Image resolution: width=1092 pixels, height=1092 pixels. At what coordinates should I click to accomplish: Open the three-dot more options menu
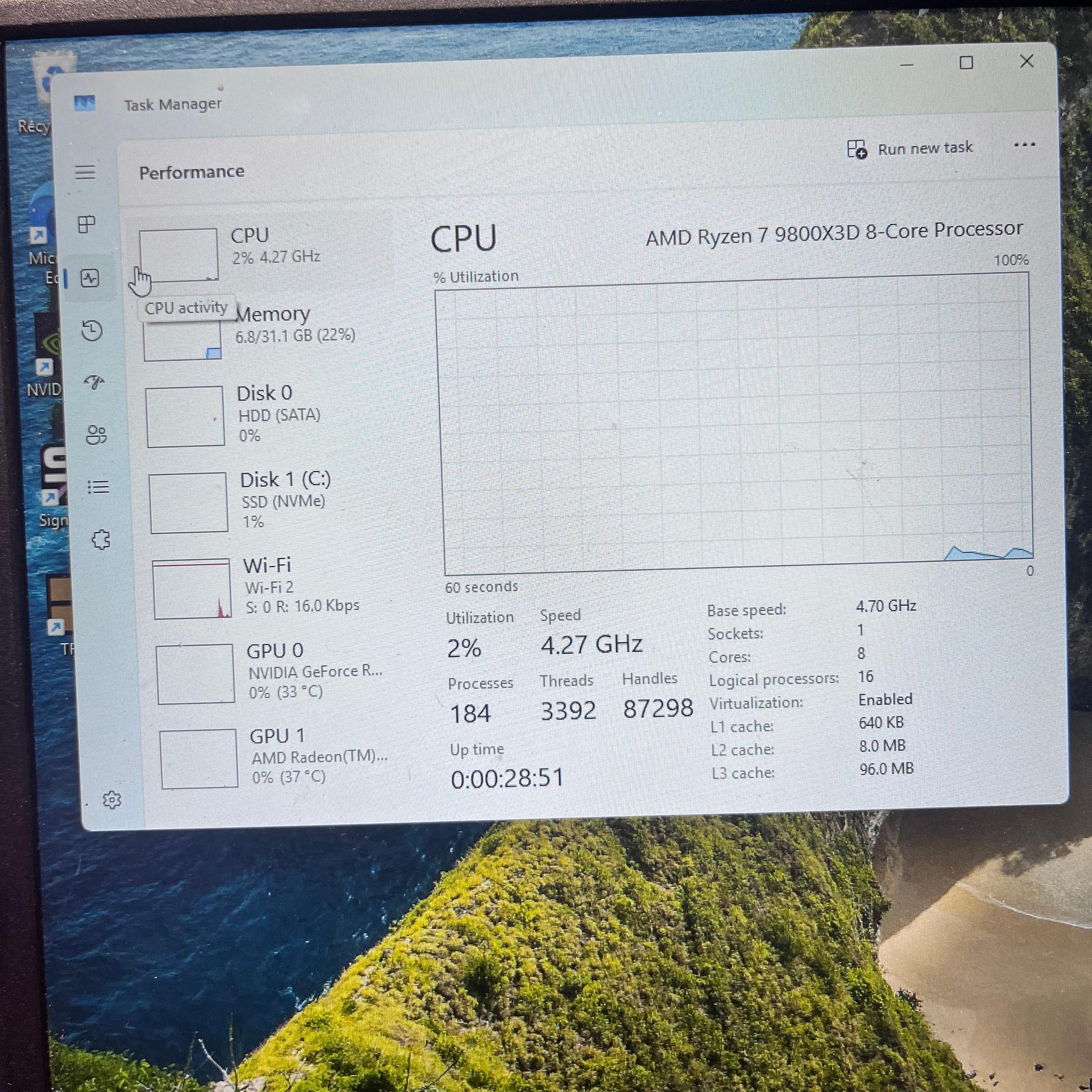pos(1024,145)
